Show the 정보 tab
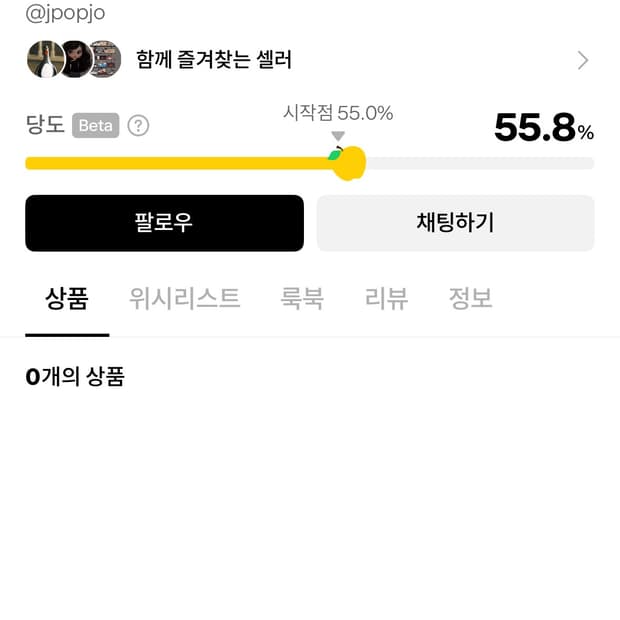 (x=470, y=298)
